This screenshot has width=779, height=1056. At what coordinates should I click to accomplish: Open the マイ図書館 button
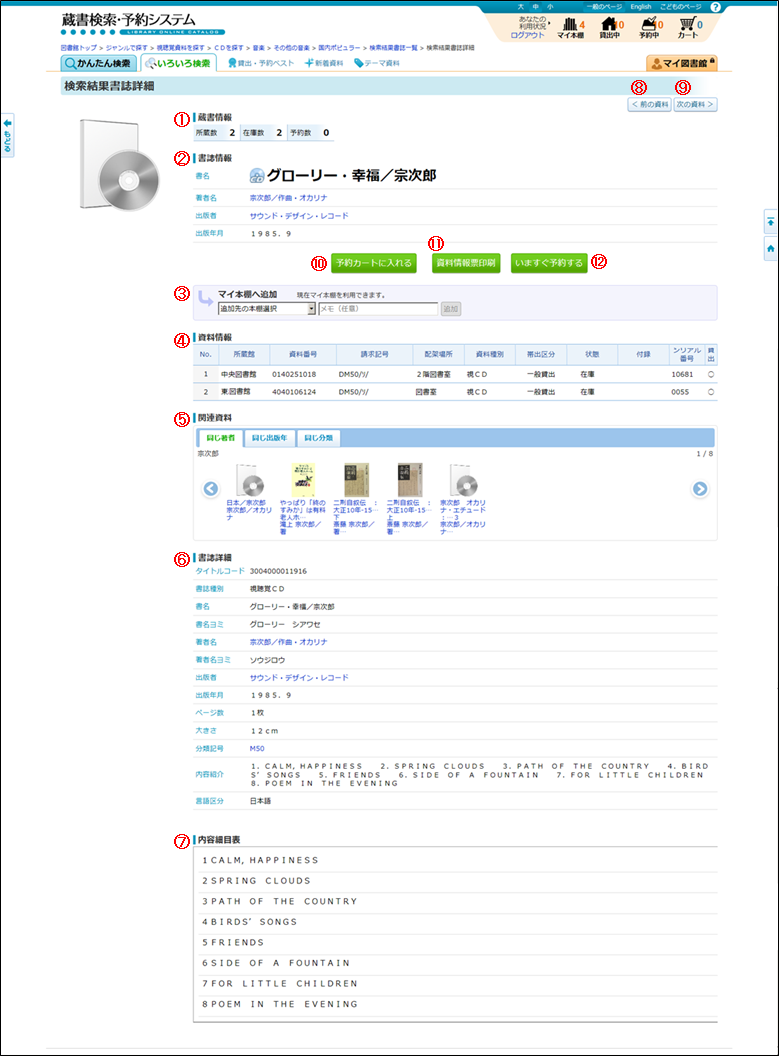[x=681, y=63]
